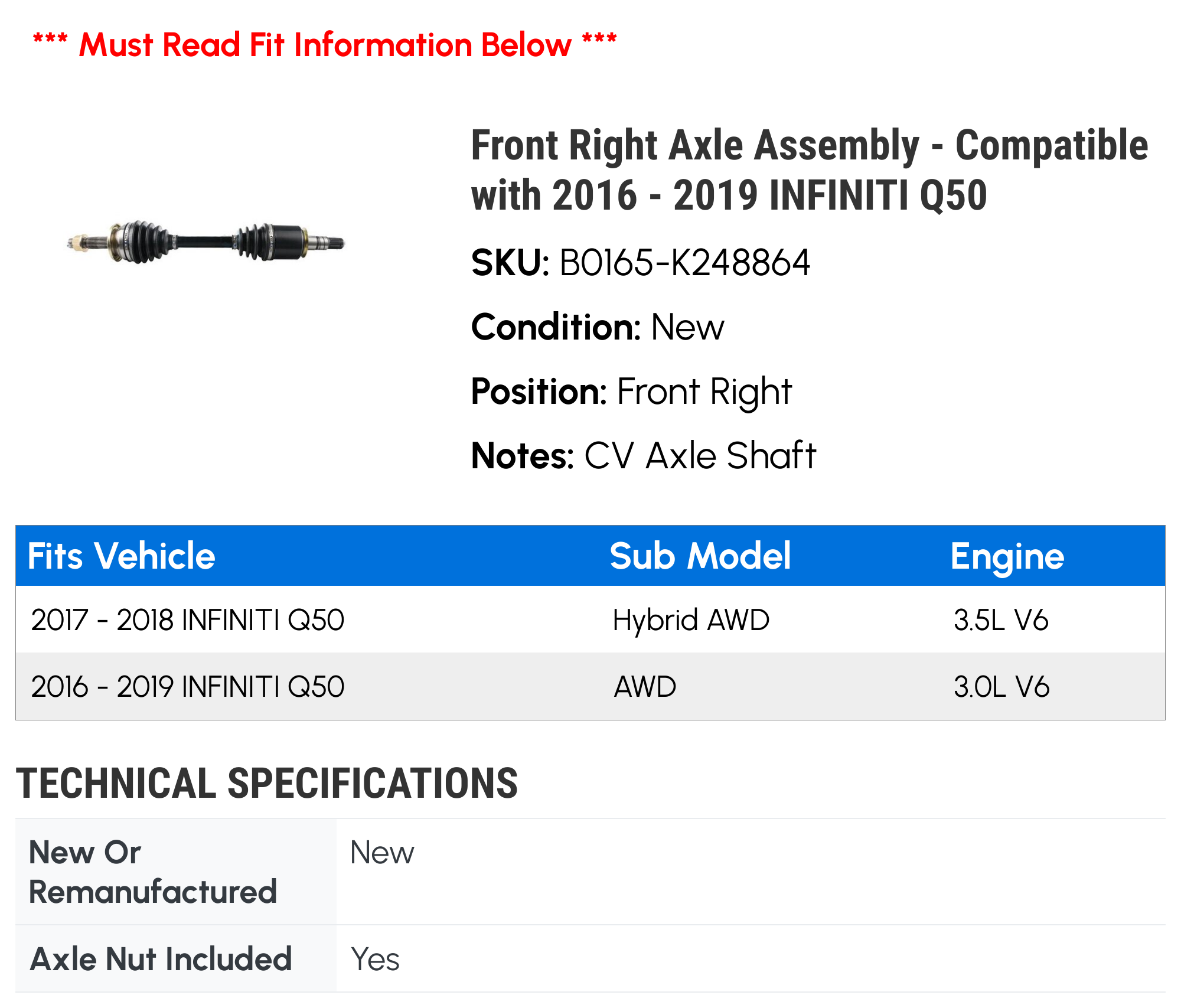Select the 2016 - 2019 INFINITI Q50 row
The image size is (1181, 1008).
[590, 686]
